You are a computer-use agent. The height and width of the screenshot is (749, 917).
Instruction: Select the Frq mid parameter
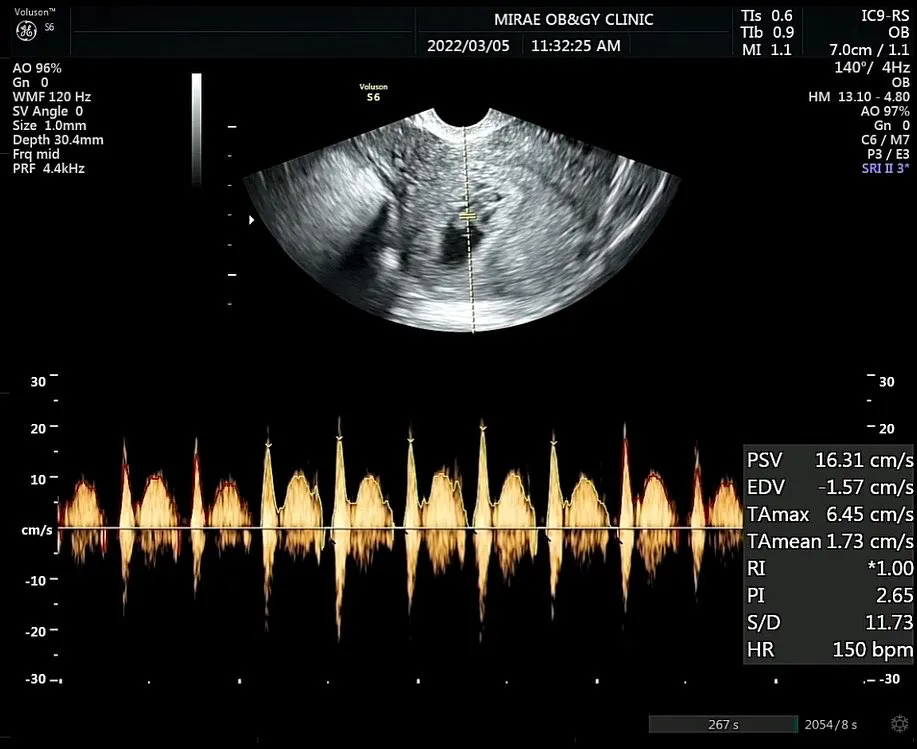click(36, 154)
